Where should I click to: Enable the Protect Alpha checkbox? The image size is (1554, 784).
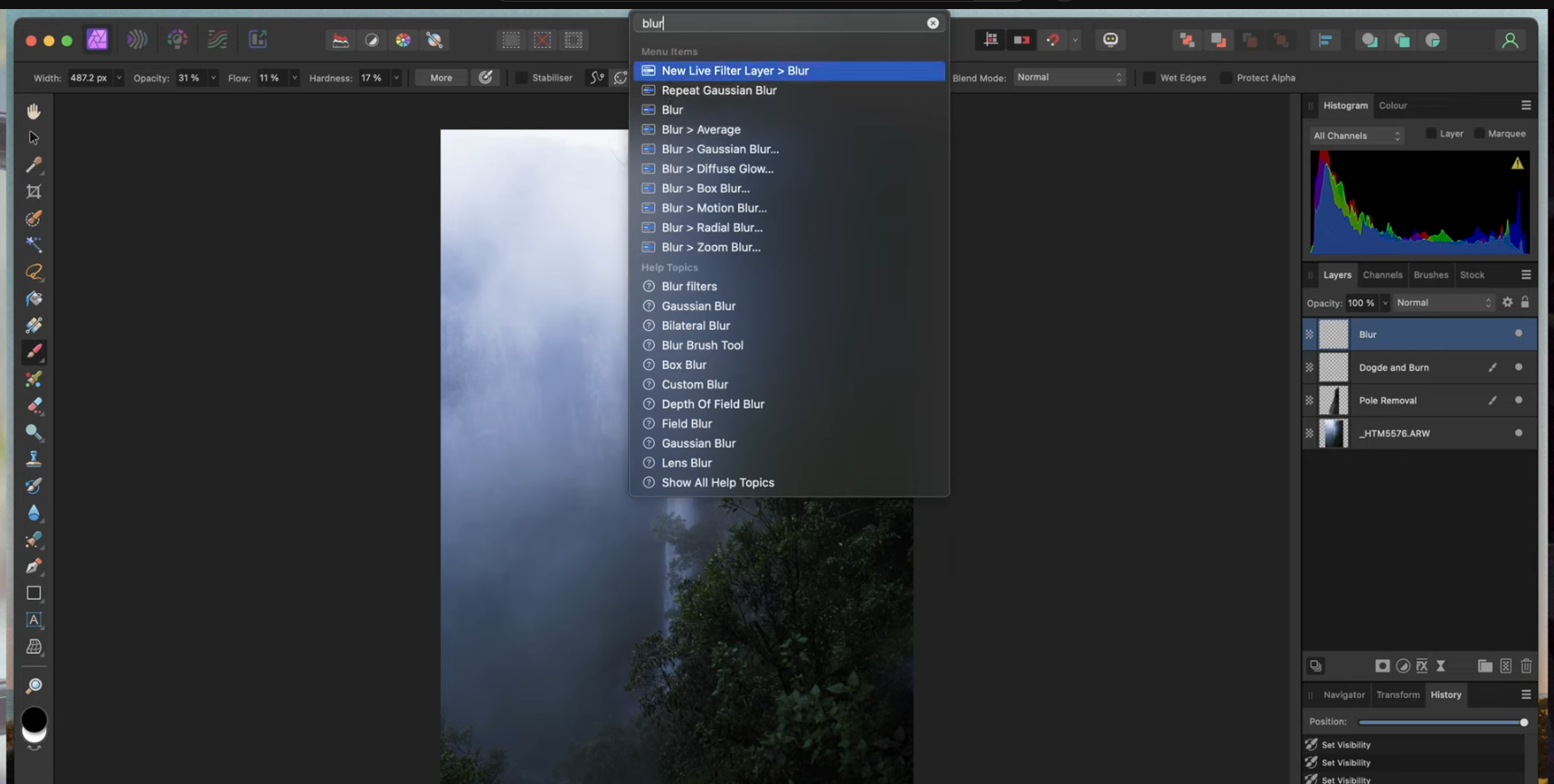click(1226, 78)
